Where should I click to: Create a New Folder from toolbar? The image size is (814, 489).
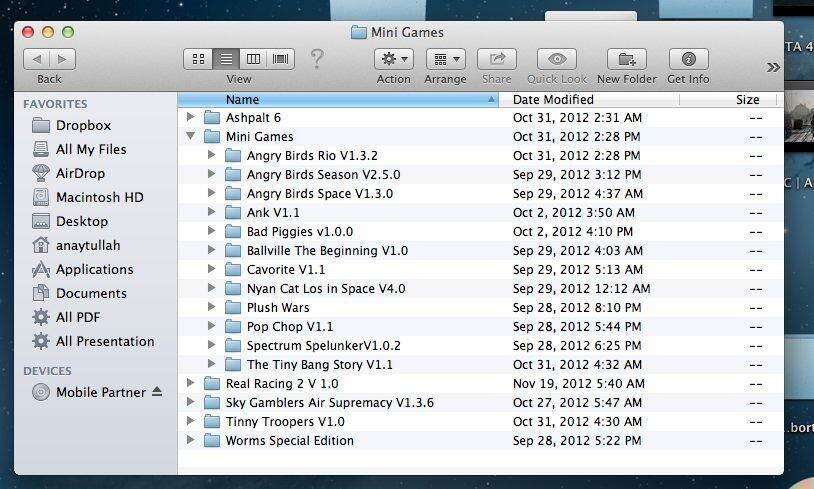click(627, 59)
